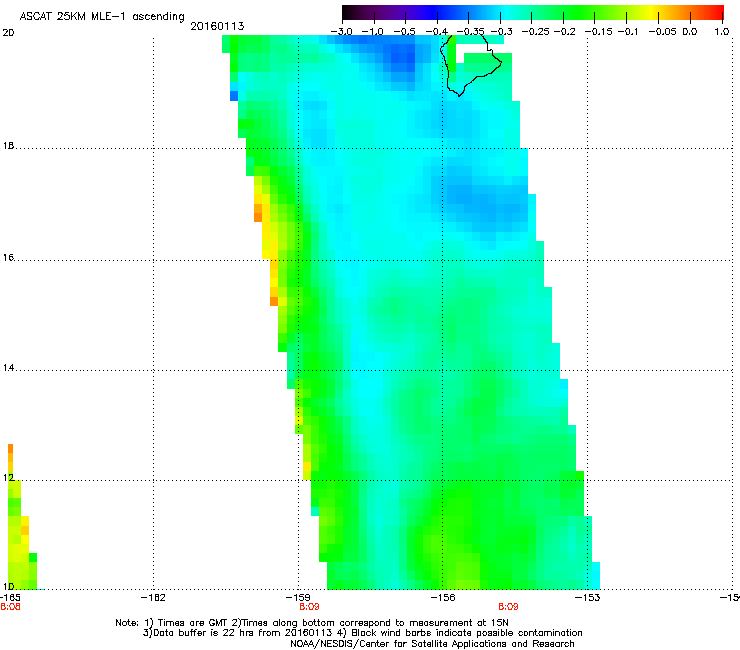Screen dimensions: 740x650
Task: Click the -0.4 colorbar tick label
Action: [437, 32]
